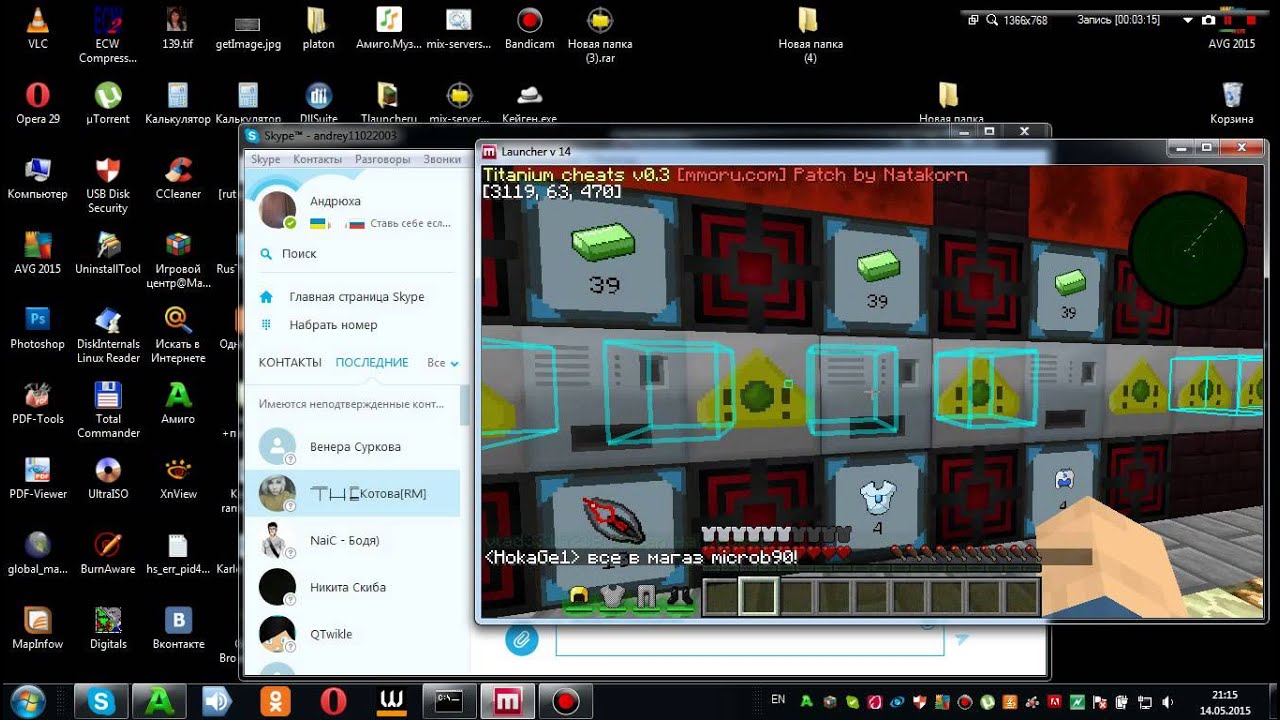This screenshot has width=1280, height=720.
Task: Click the Skype contact list scrollbar
Action: click(x=465, y=406)
